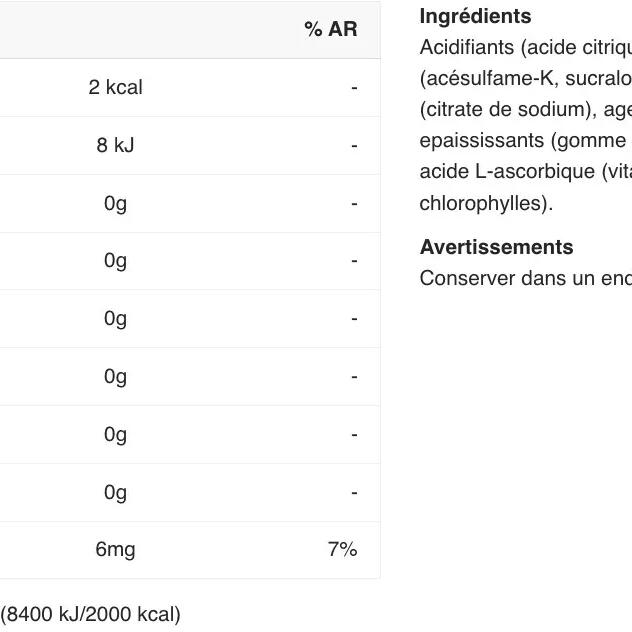This screenshot has width=632, height=632.
Task: Click the Conserver dans un endroit text
Action: 525,278
